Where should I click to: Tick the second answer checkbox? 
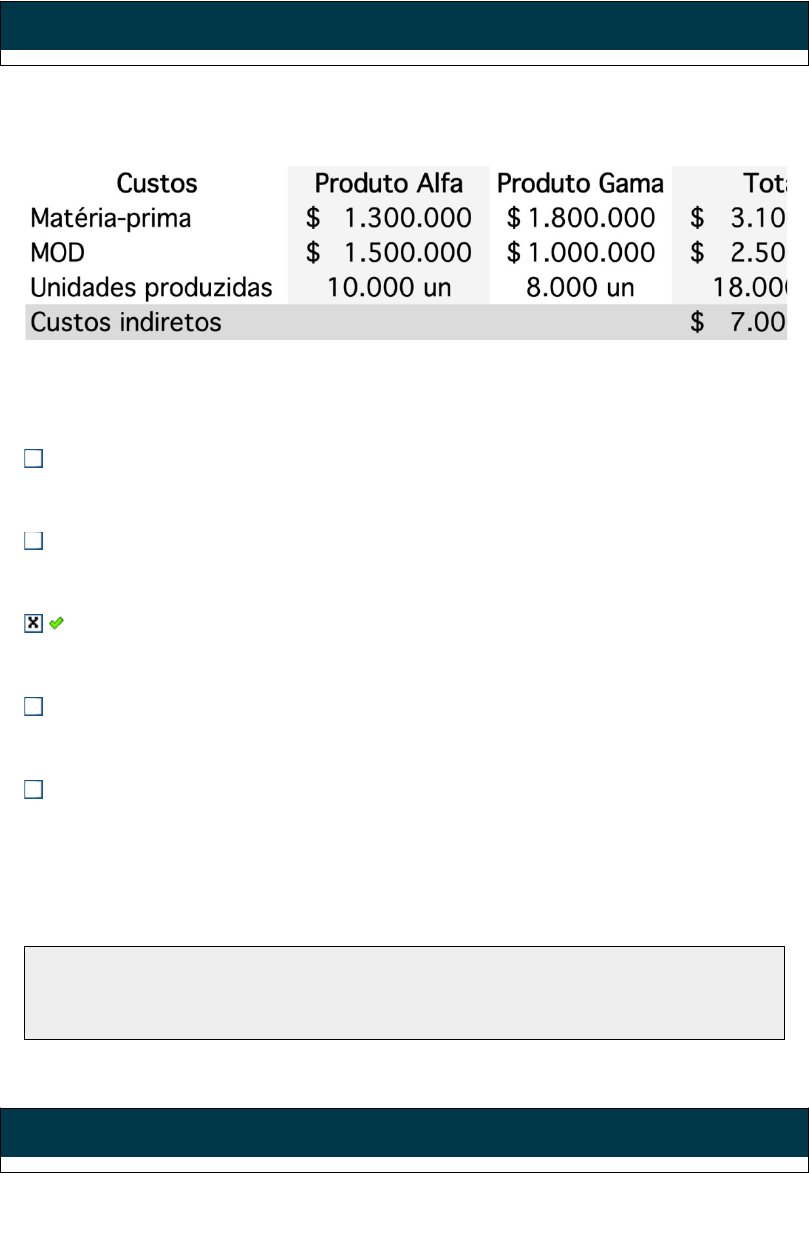(33, 541)
